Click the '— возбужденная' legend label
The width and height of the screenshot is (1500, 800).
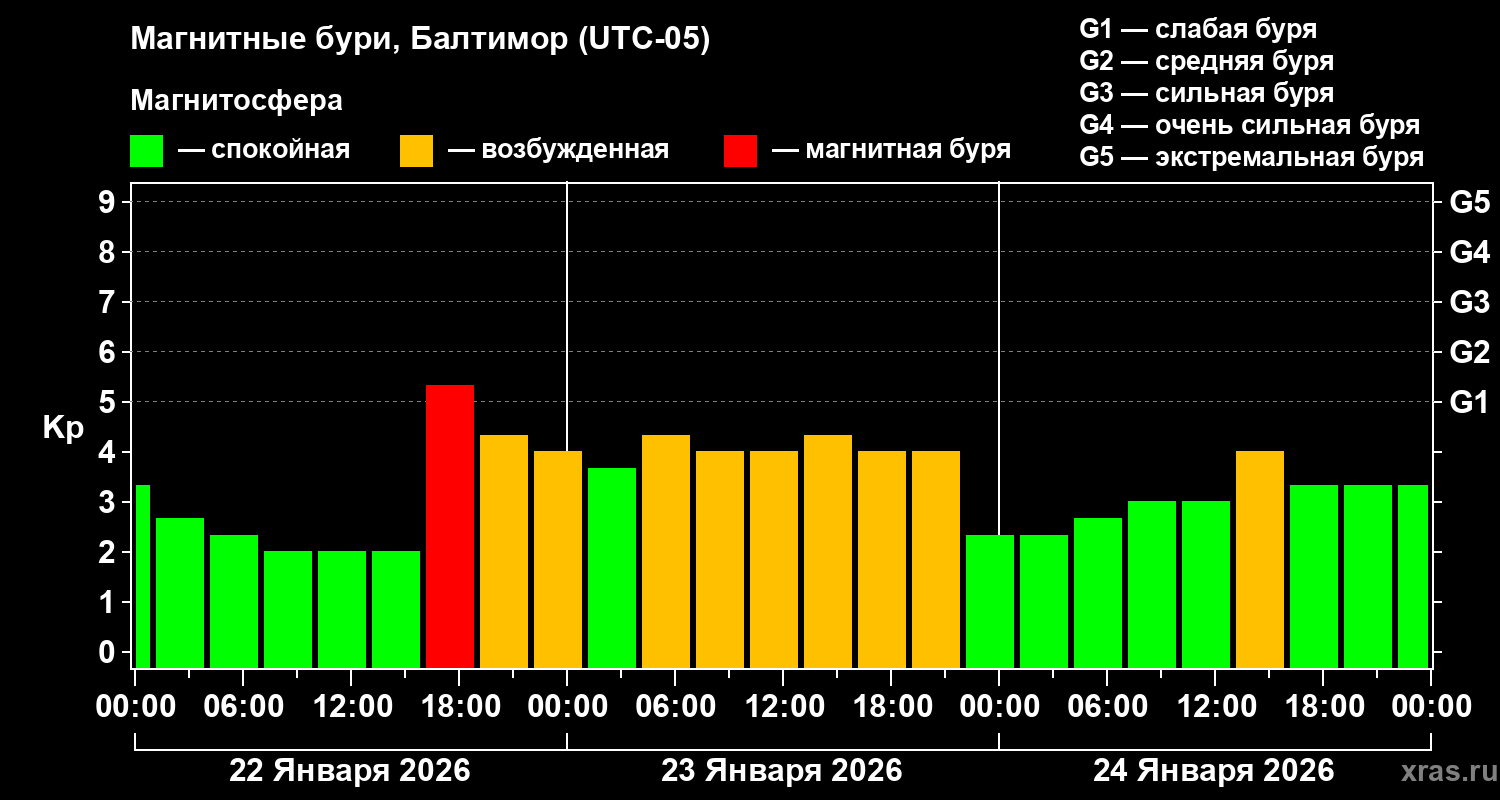(x=558, y=150)
